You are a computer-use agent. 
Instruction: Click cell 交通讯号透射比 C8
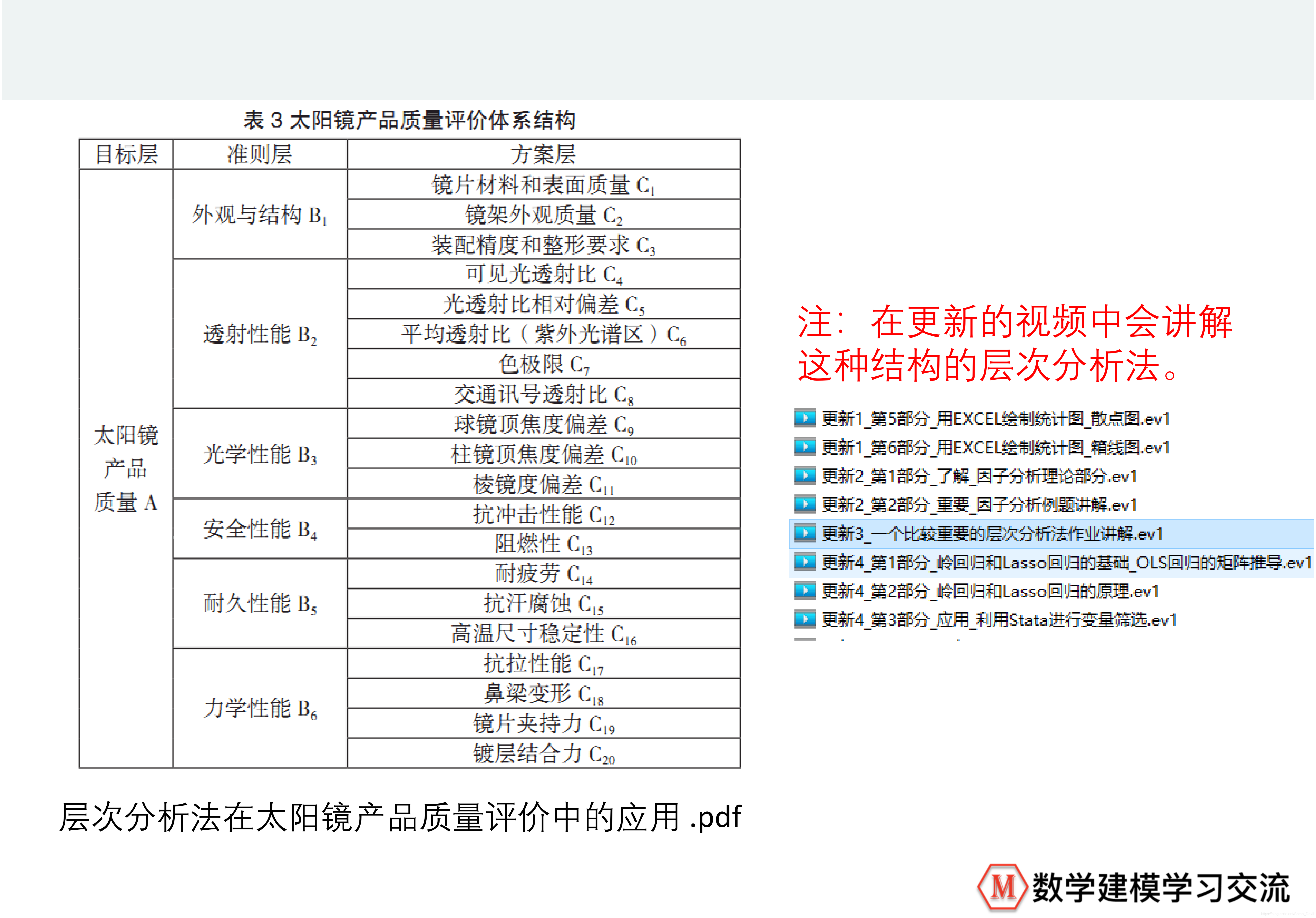[x=543, y=394]
